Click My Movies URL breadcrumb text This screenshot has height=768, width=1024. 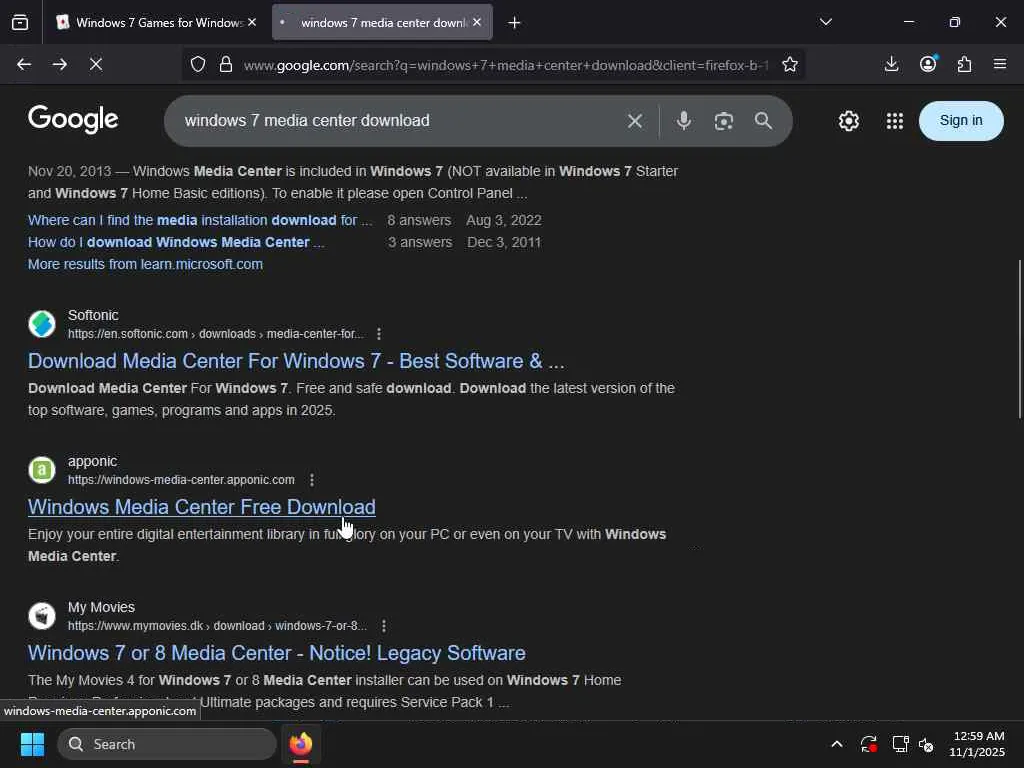(217, 626)
